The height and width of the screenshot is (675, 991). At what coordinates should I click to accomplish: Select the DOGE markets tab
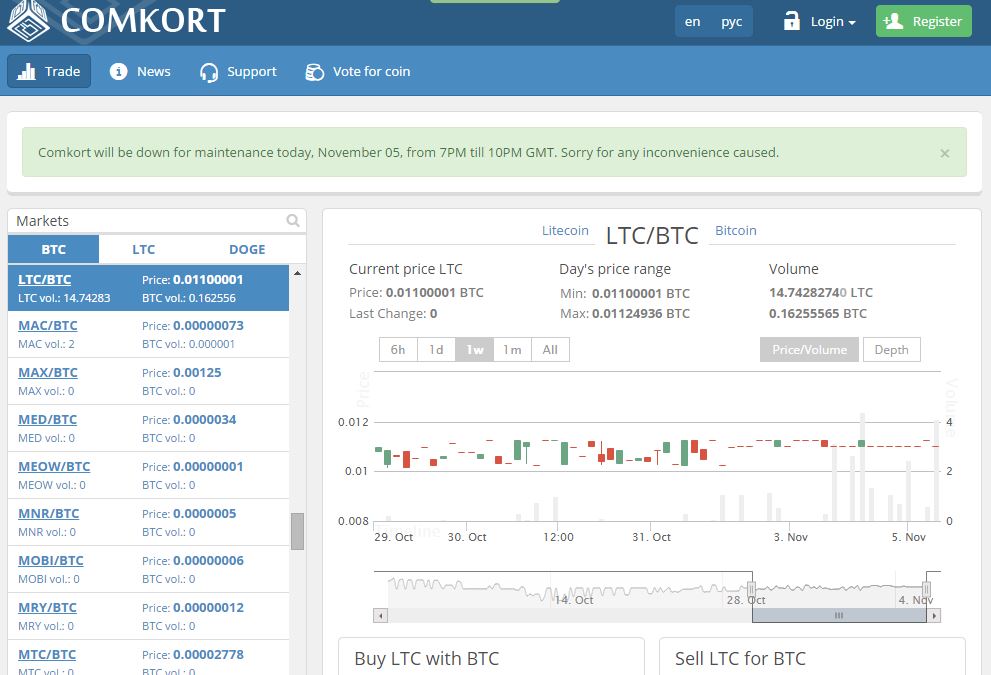pos(247,249)
